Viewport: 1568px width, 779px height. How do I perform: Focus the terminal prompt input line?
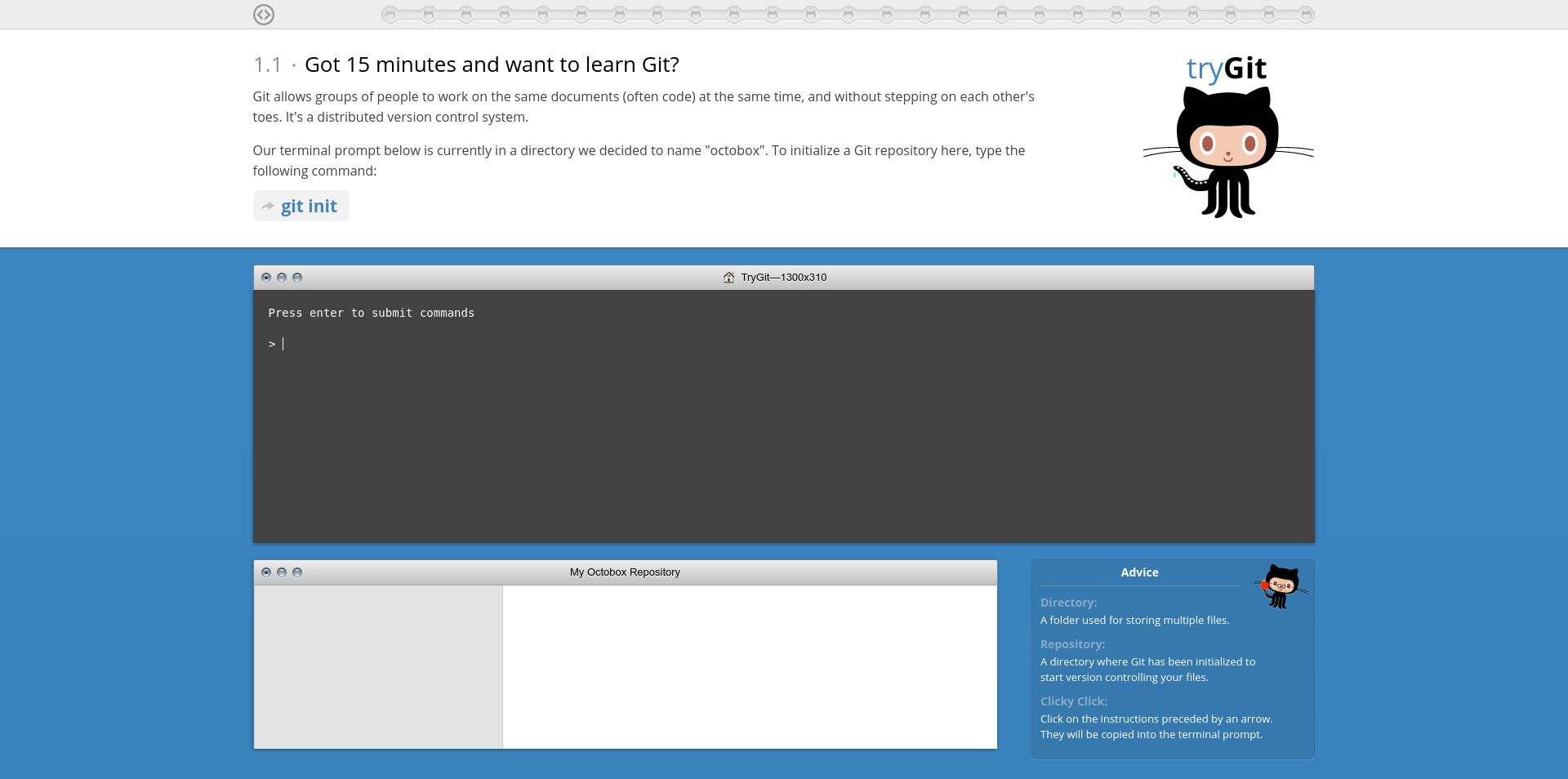[x=784, y=344]
